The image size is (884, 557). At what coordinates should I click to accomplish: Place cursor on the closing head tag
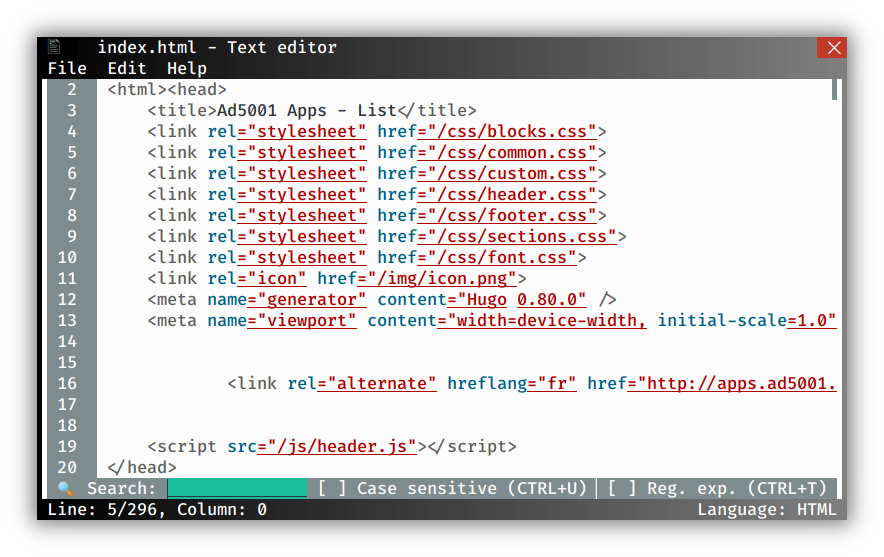tap(142, 467)
